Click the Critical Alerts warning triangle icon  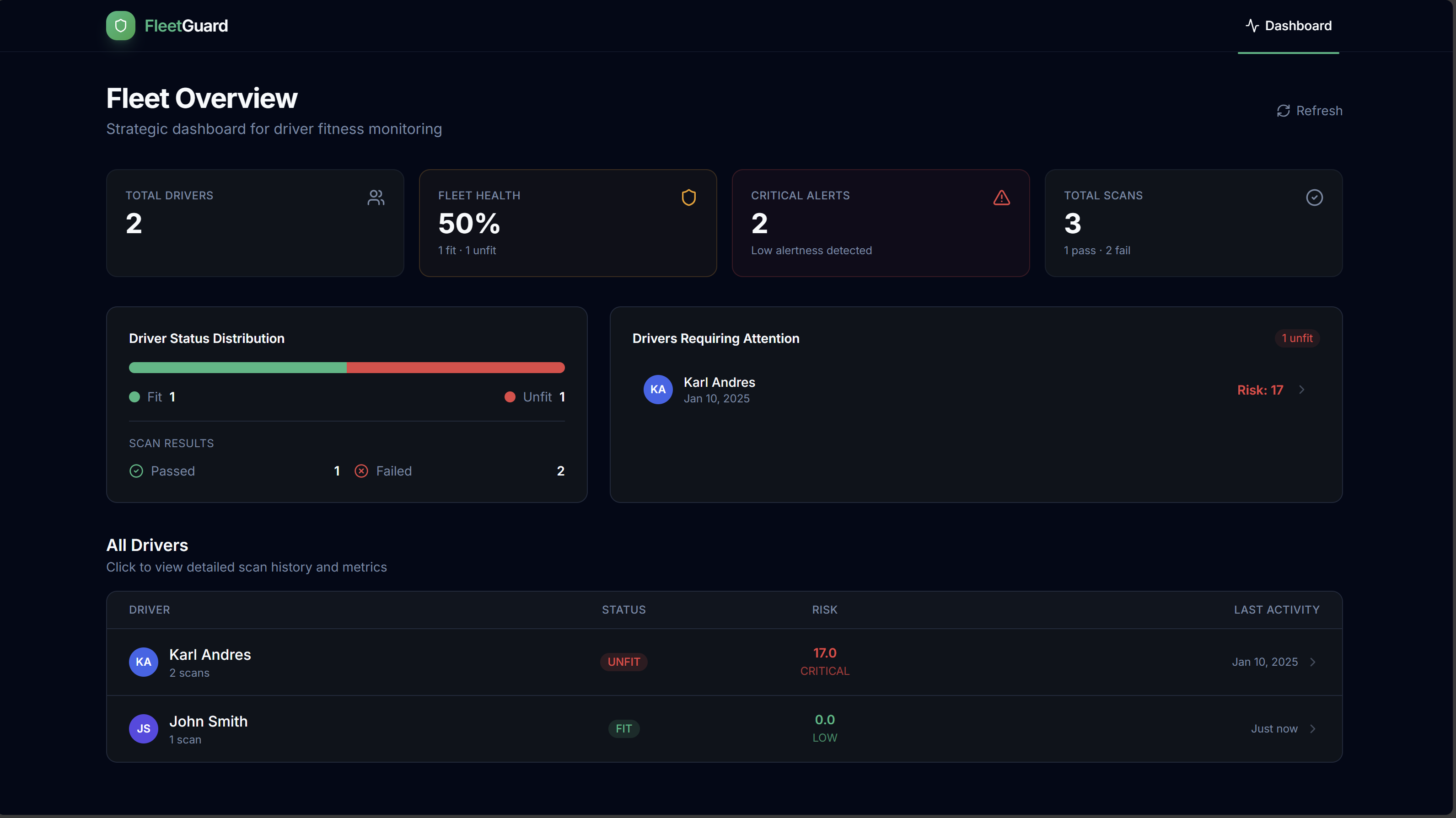(1001, 197)
